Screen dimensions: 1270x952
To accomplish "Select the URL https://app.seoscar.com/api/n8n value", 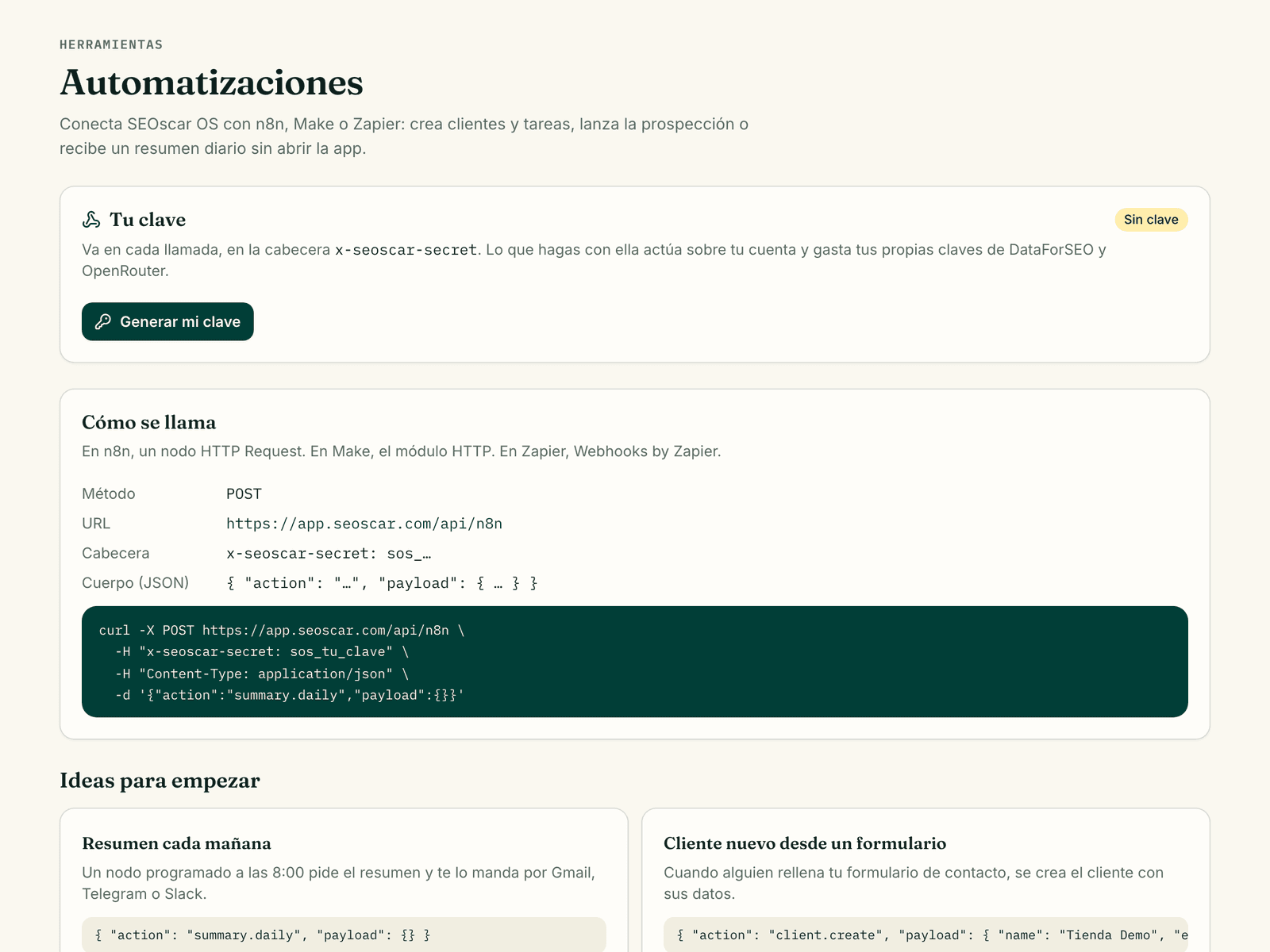I will click(x=364, y=524).
